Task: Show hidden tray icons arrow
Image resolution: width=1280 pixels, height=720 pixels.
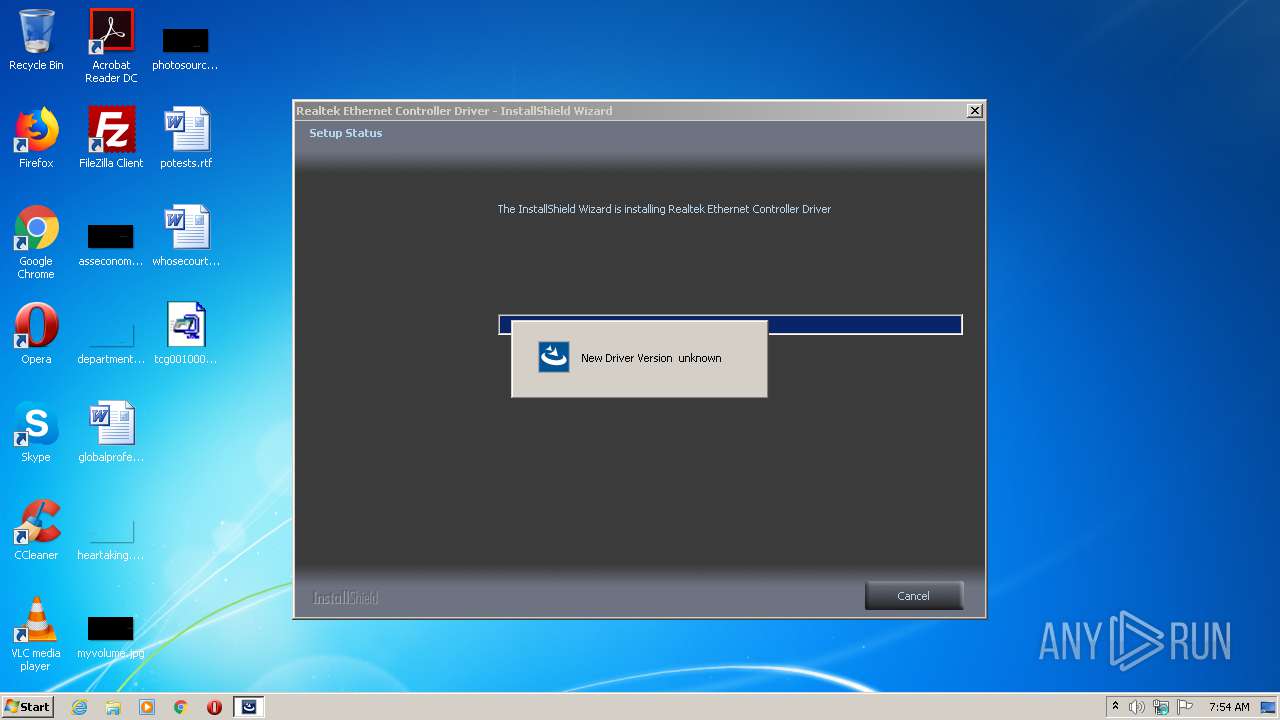Action: point(1115,707)
